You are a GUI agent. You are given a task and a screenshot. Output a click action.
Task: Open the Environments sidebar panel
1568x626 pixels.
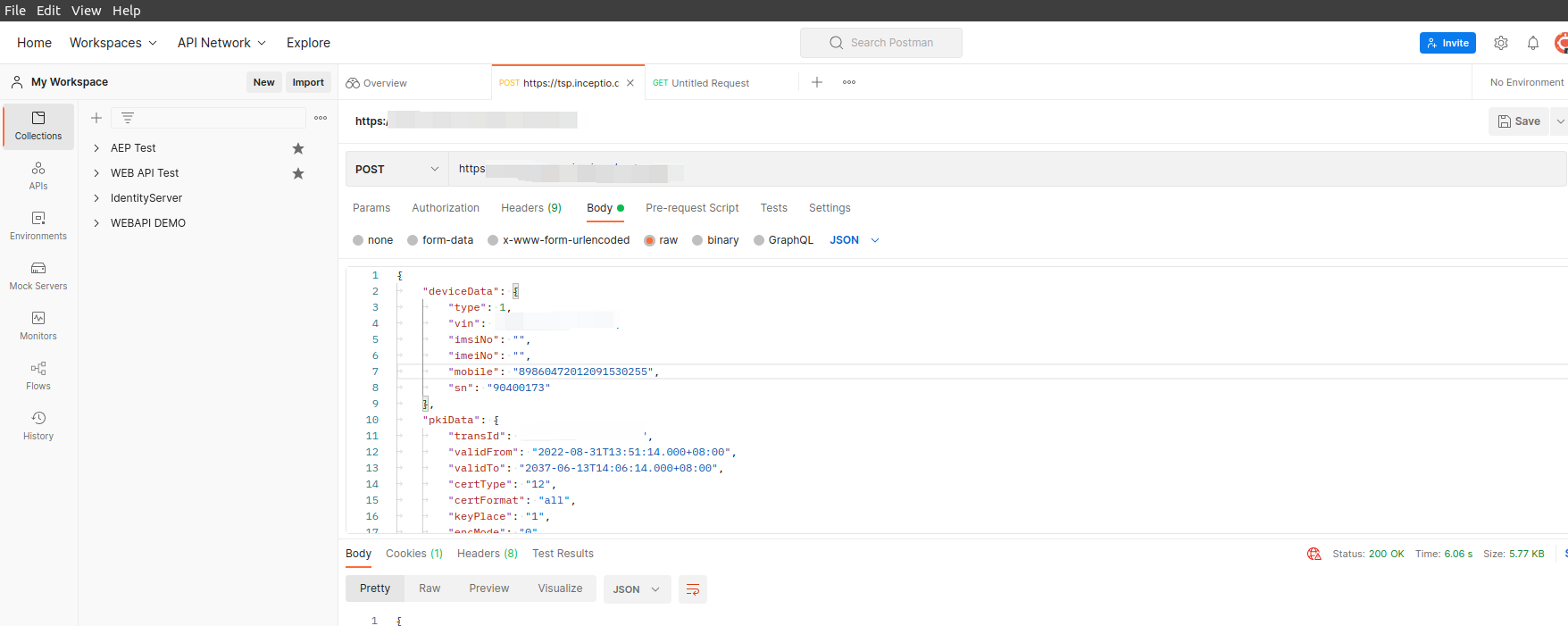tap(38, 226)
